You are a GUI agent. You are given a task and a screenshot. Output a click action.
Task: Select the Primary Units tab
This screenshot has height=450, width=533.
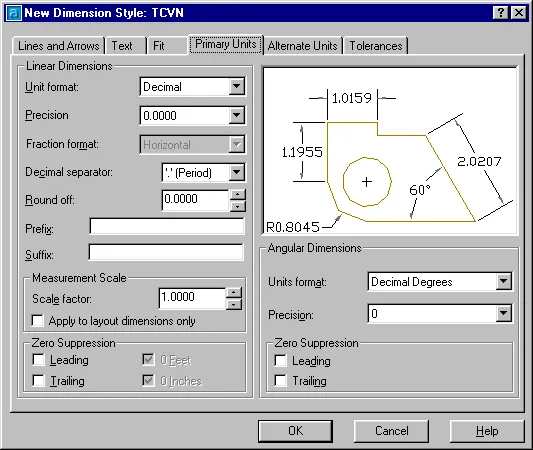226,44
